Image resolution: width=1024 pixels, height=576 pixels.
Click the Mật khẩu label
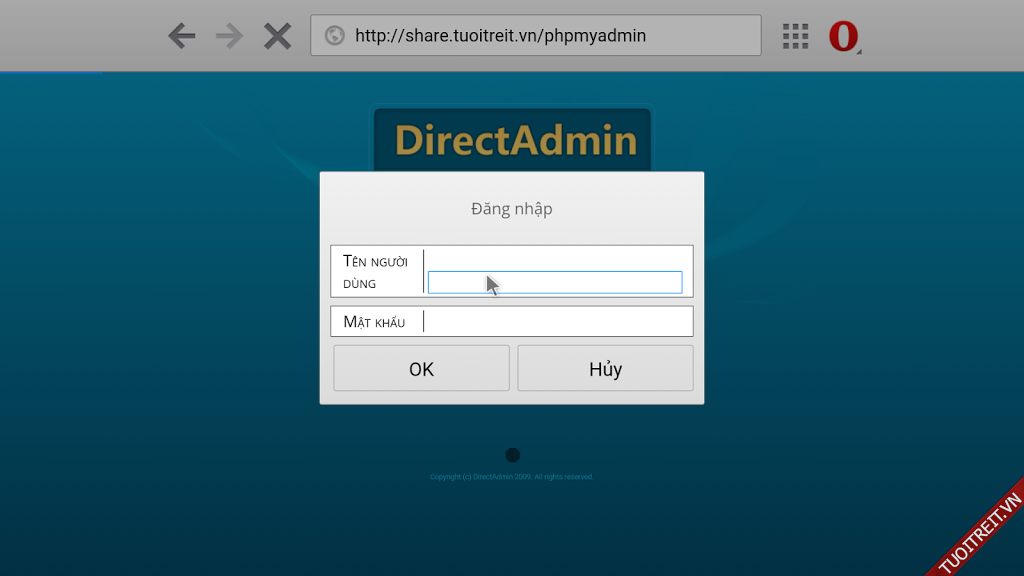[x=374, y=322]
